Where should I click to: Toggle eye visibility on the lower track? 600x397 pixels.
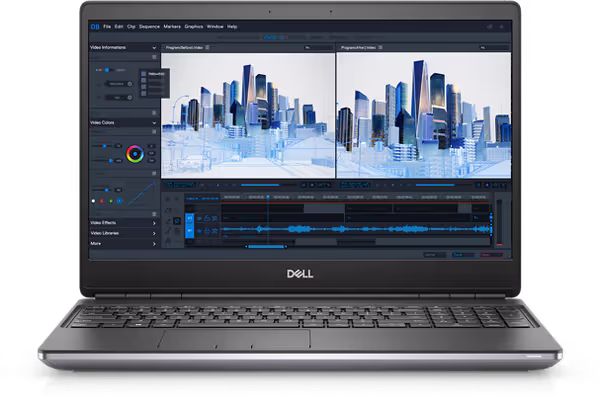(199, 231)
